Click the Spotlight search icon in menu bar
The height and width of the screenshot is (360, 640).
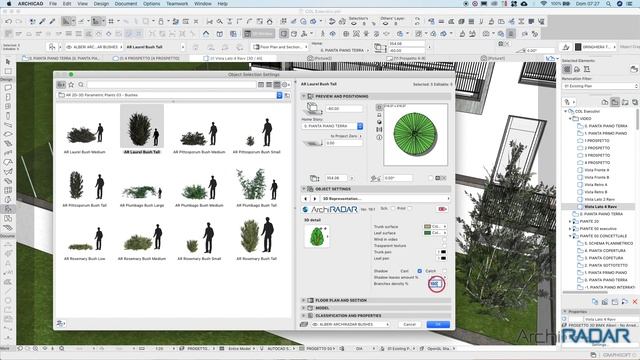(609, 4)
